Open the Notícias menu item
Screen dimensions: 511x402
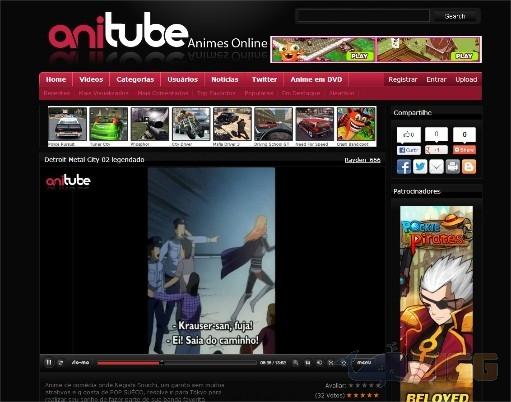pos(225,80)
